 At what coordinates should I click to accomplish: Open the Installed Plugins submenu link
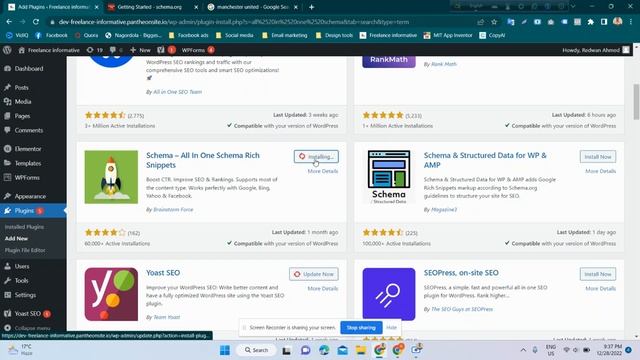[24, 227]
